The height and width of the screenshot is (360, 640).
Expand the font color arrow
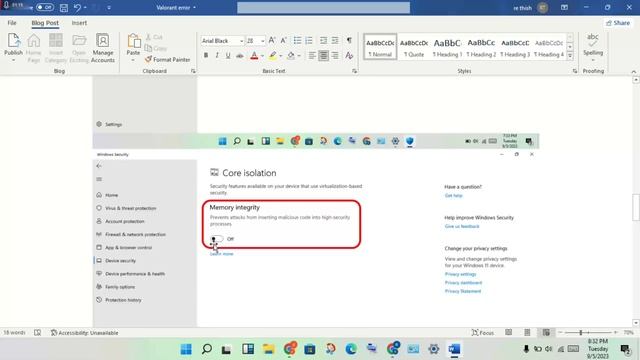(x=262, y=56)
